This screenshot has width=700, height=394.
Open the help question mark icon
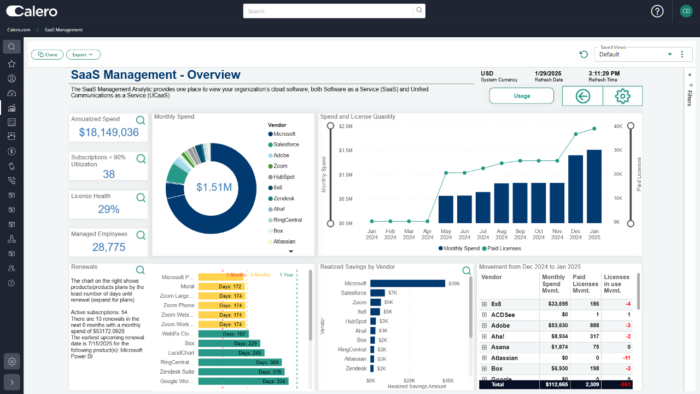tap(657, 11)
